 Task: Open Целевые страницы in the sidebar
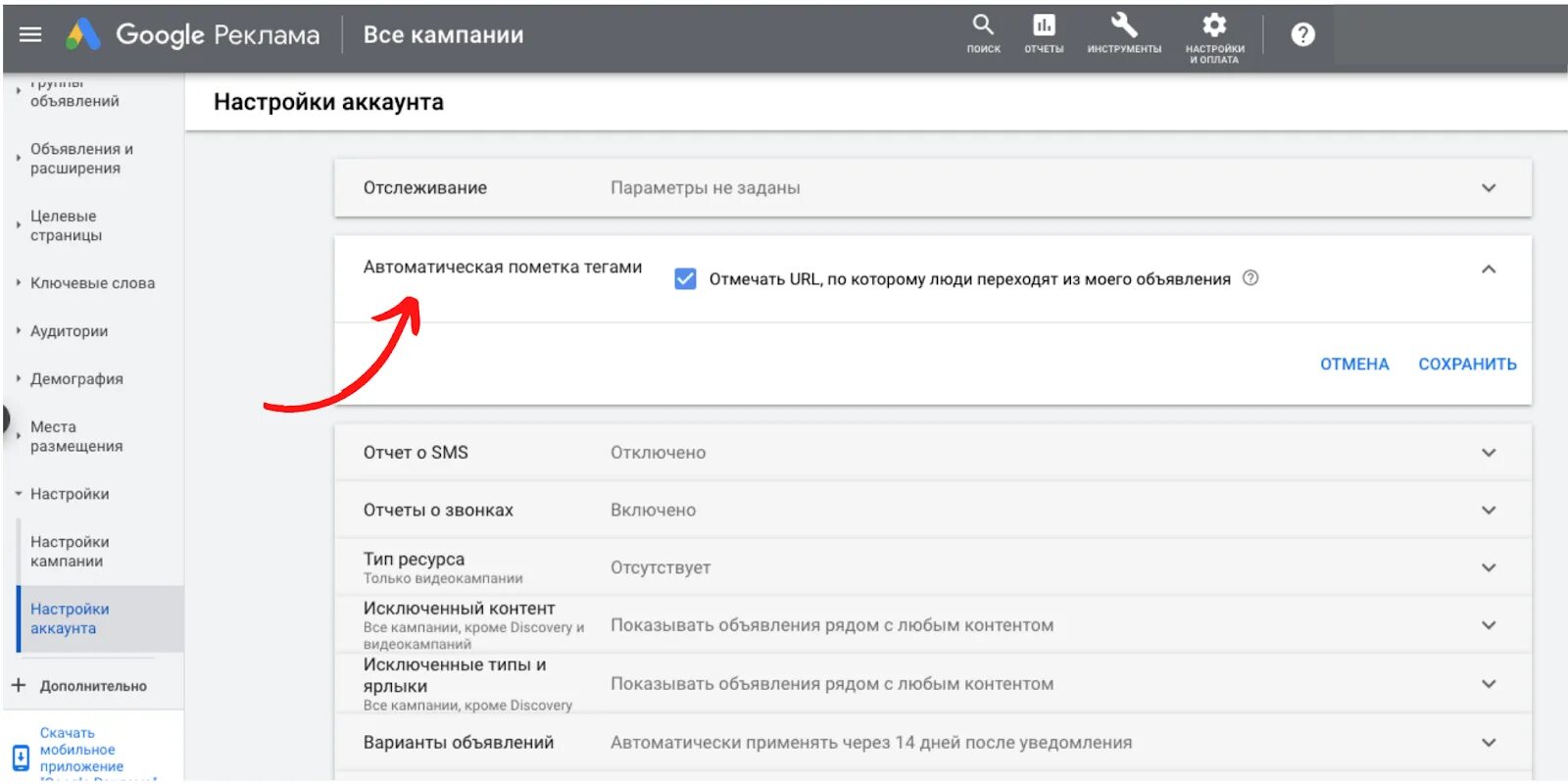click(x=66, y=225)
